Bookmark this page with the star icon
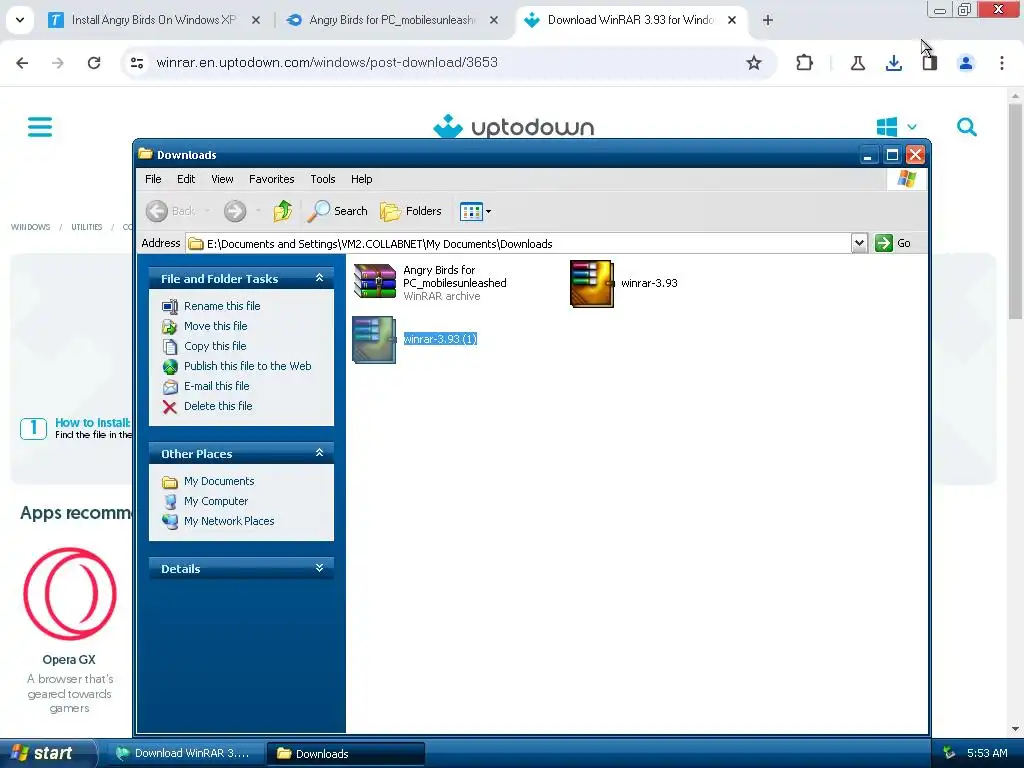 pyautogui.click(x=754, y=63)
